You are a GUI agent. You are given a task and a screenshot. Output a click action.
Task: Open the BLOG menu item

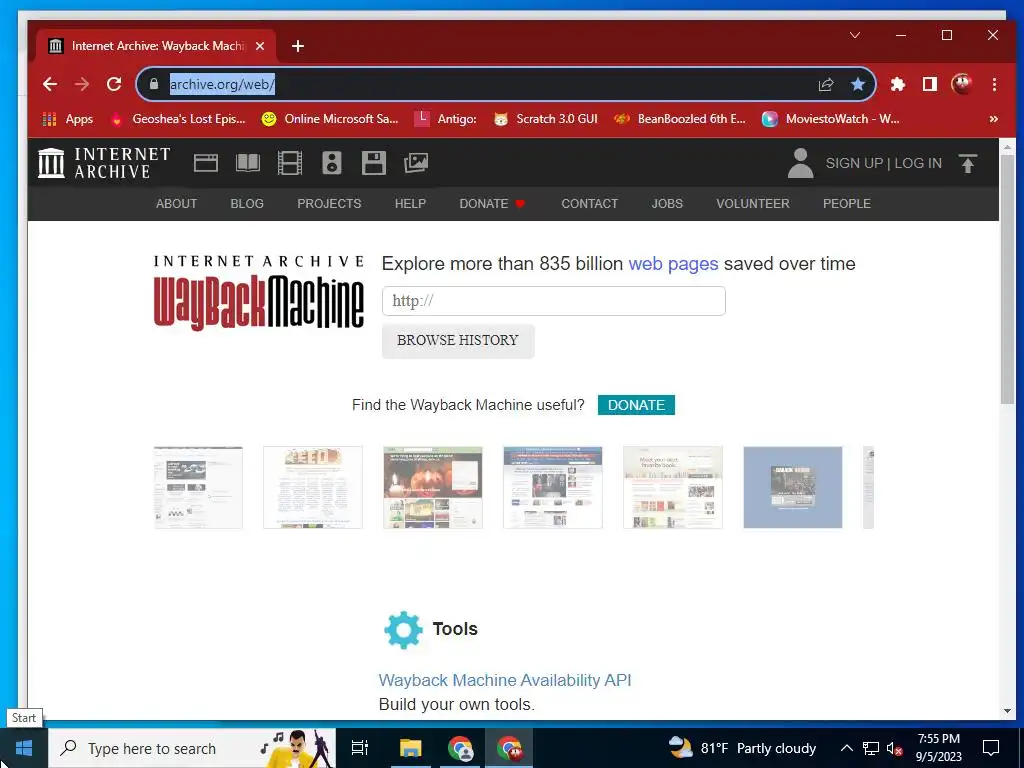pyautogui.click(x=247, y=204)
